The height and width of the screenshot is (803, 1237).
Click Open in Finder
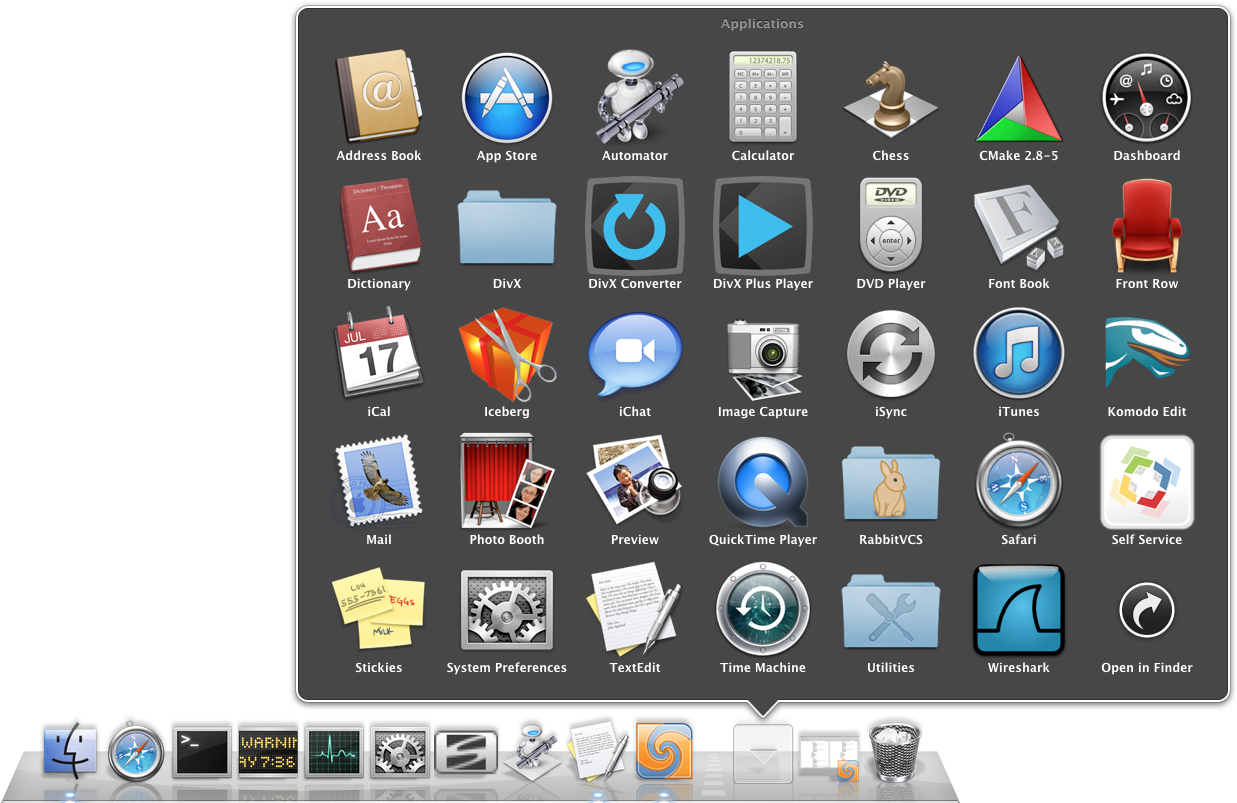pyautogui.click(x=1147, y=611)
